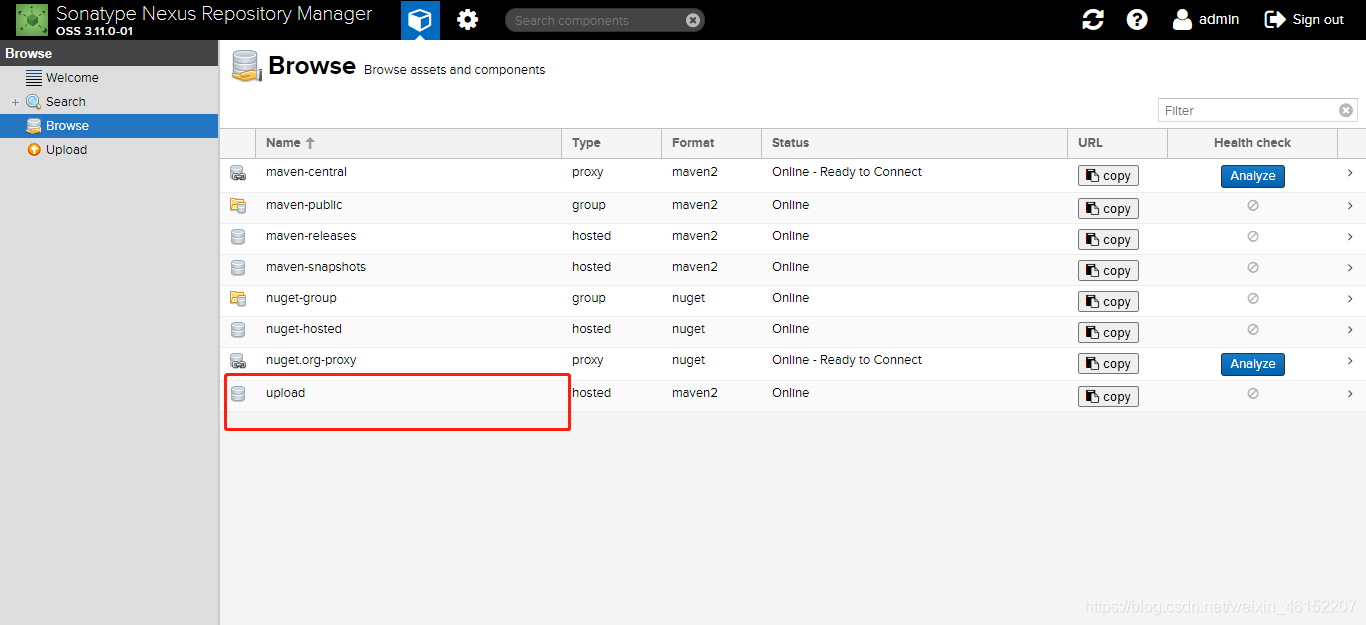Open nuget-hosted row chevron
The width and height of the screenshot is (1366, 625).
click(x=1350, y=329)
